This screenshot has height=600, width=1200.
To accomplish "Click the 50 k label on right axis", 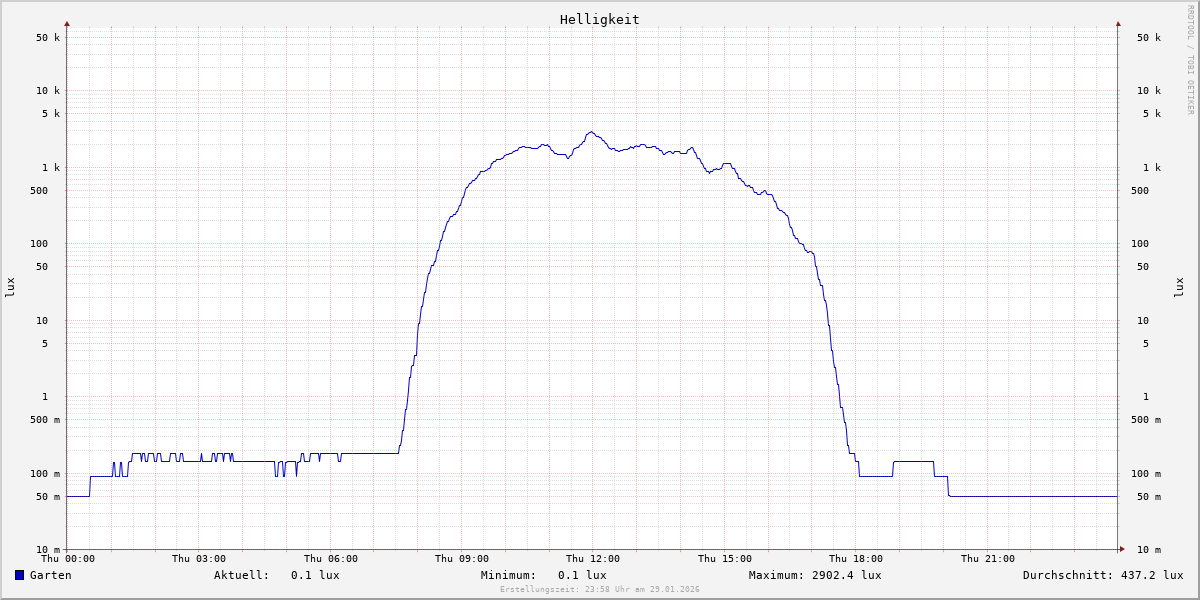I will coord(1148,38).
